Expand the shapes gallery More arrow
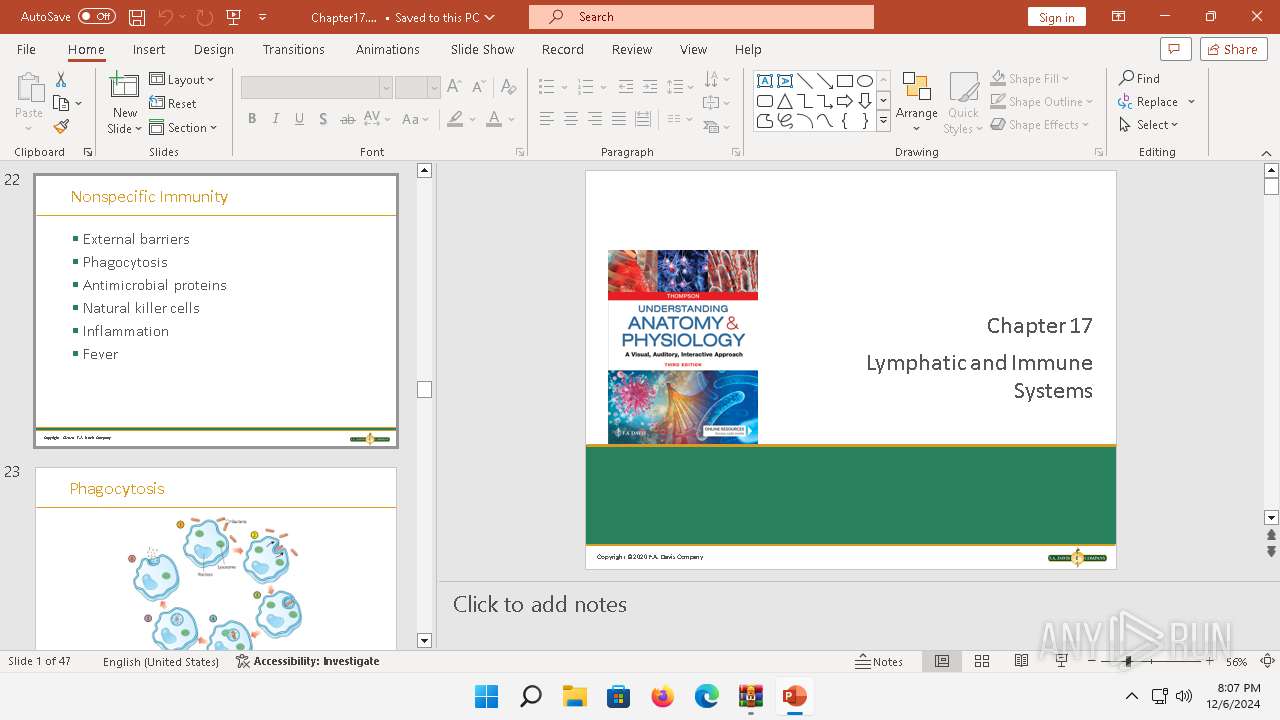Image resolution: width=1280 pixels, height=720 pixels. click(884, 121)
